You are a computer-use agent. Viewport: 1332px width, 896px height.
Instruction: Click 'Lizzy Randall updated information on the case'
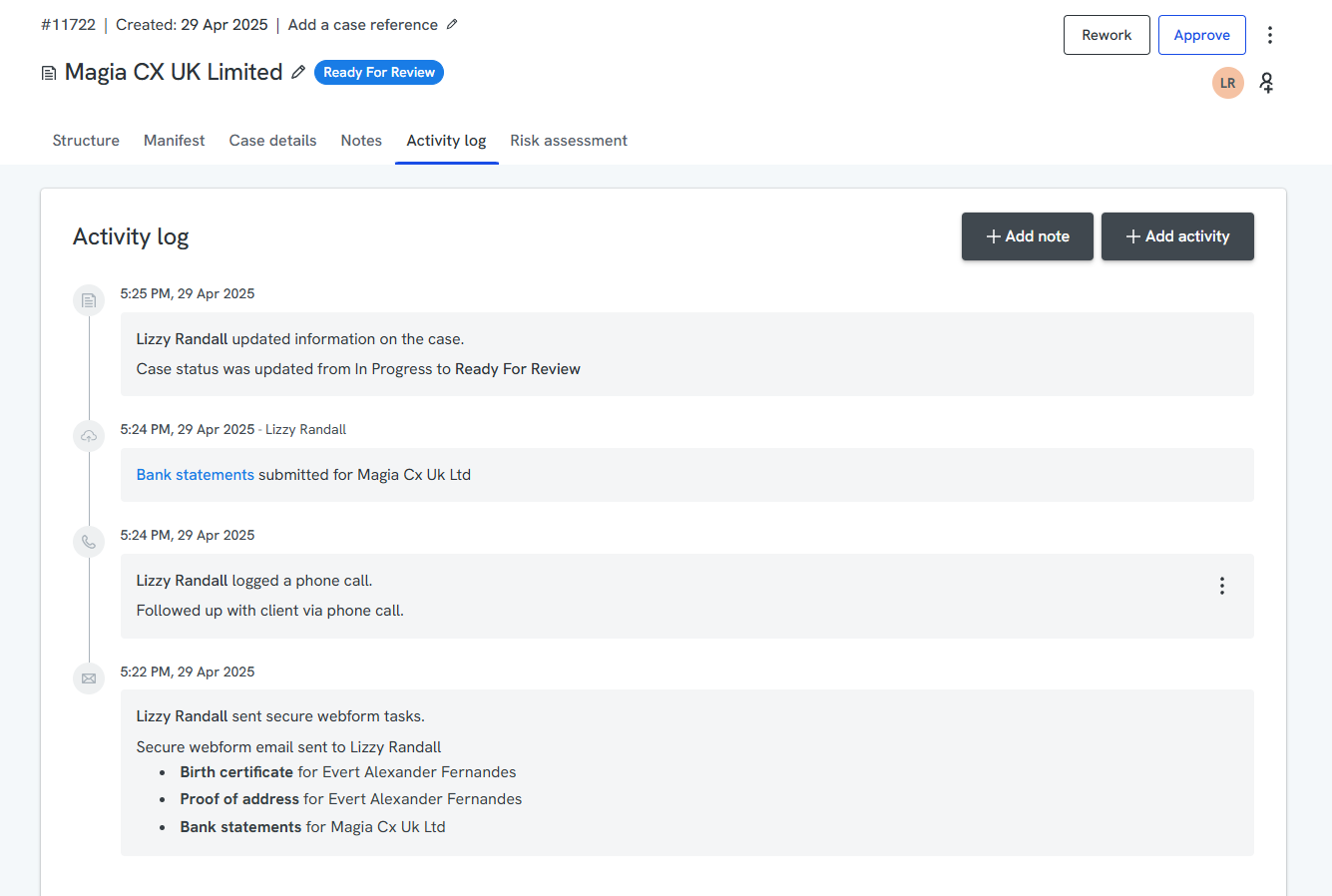[300, 339]
